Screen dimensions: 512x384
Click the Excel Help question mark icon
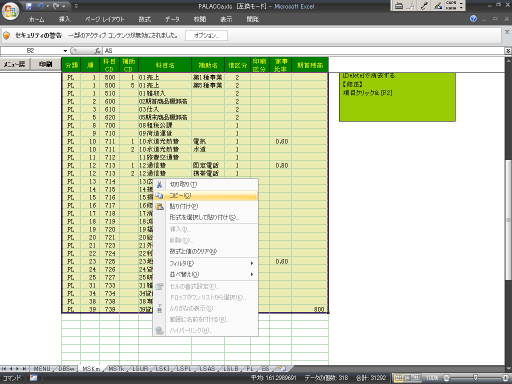click(473, 19)
